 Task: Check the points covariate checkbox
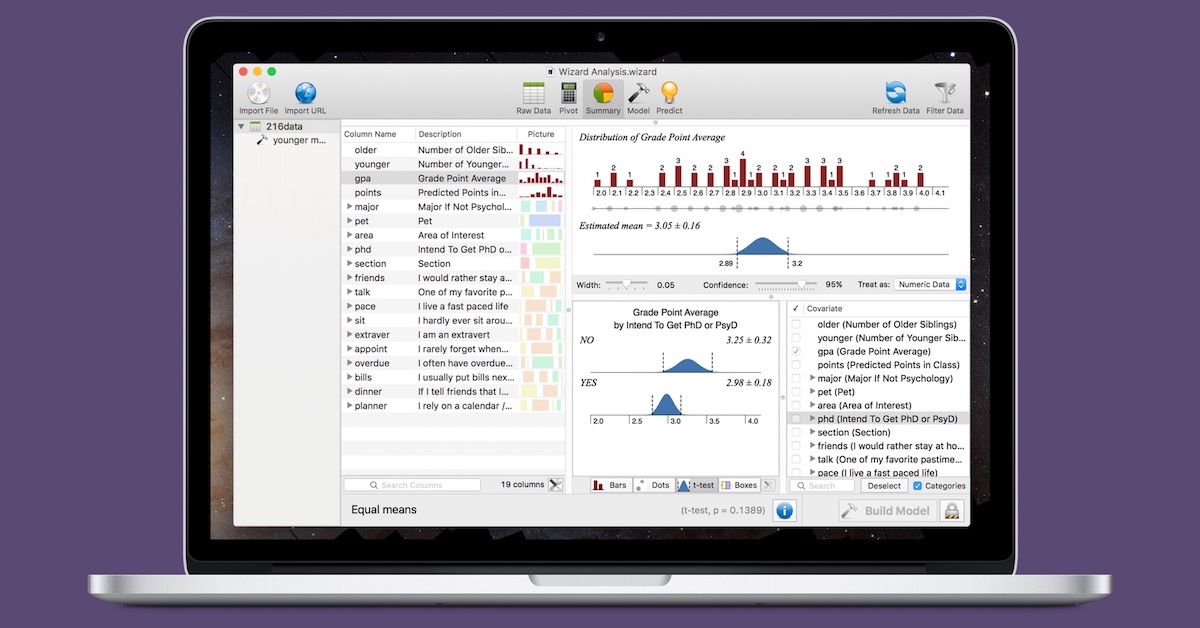(x=796, y=365)
